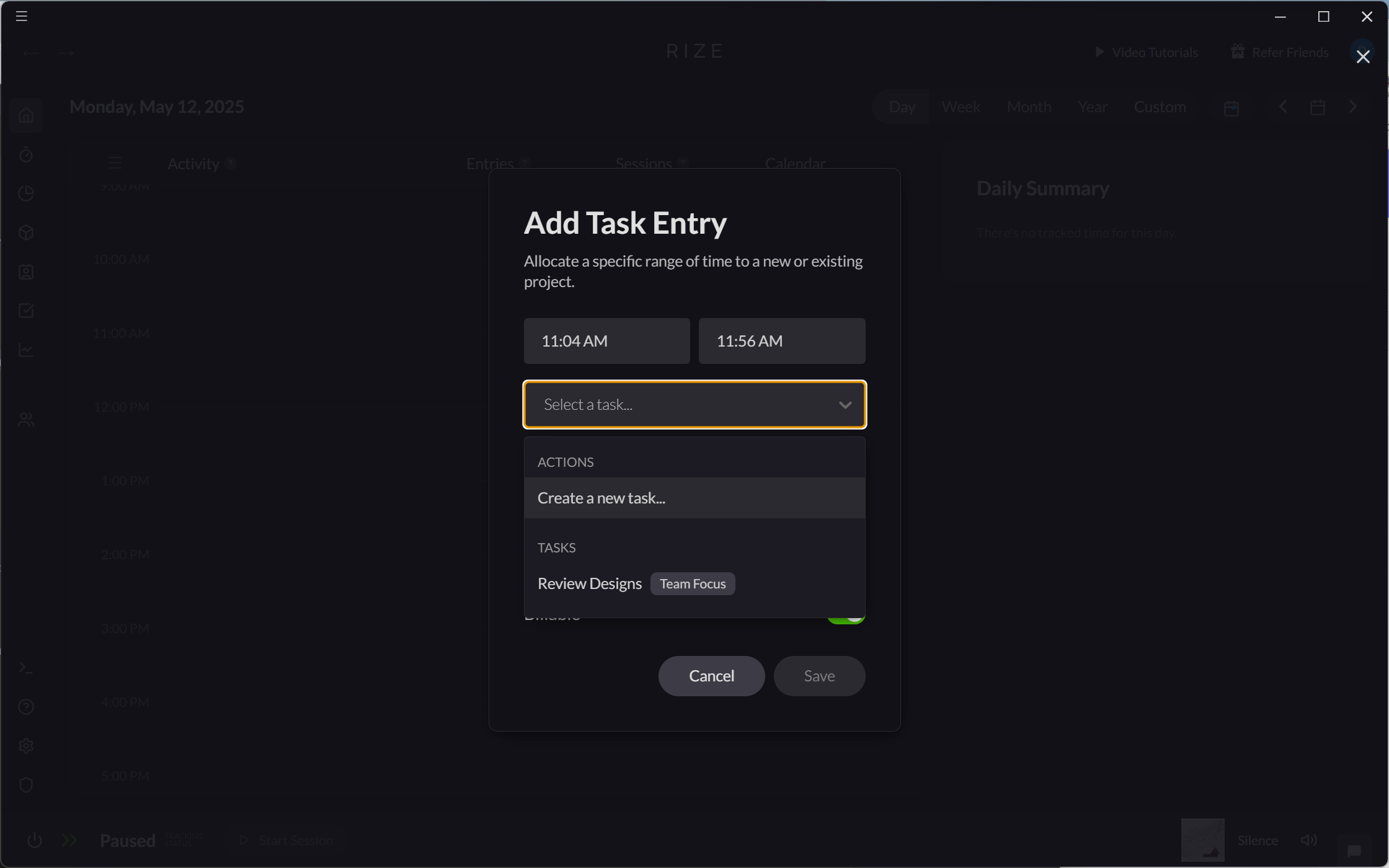Click the speaker volume icon near Silence
The image size is (1389, 868).
tap(1310, 840)
